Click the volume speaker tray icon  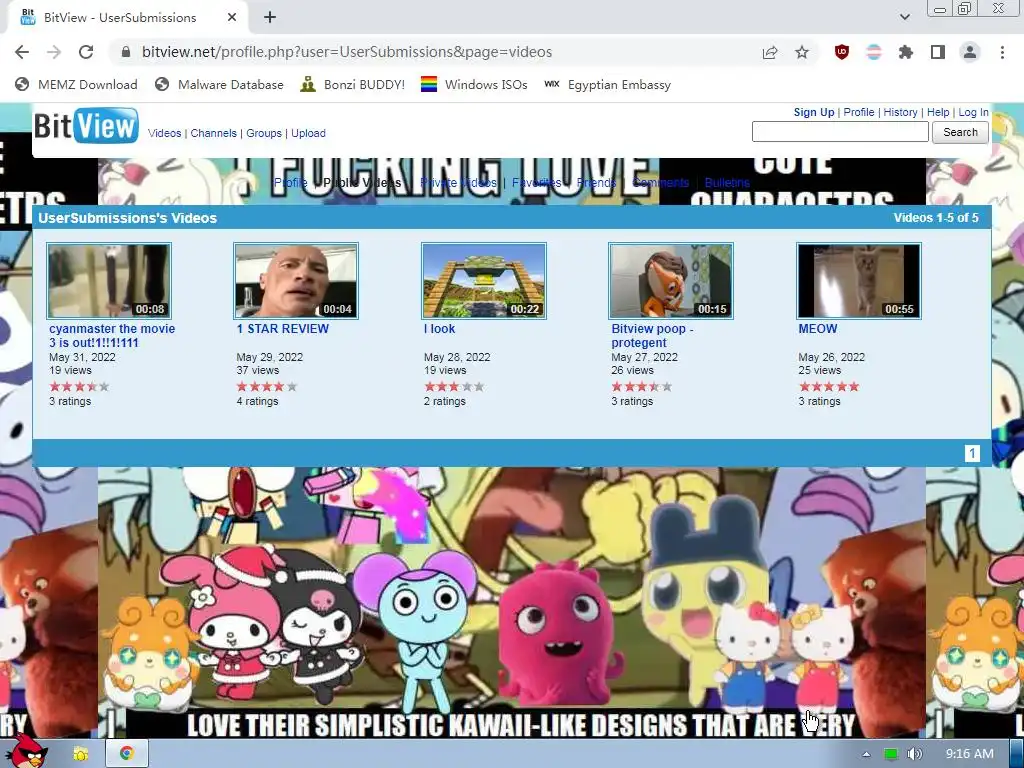point(914,754)
